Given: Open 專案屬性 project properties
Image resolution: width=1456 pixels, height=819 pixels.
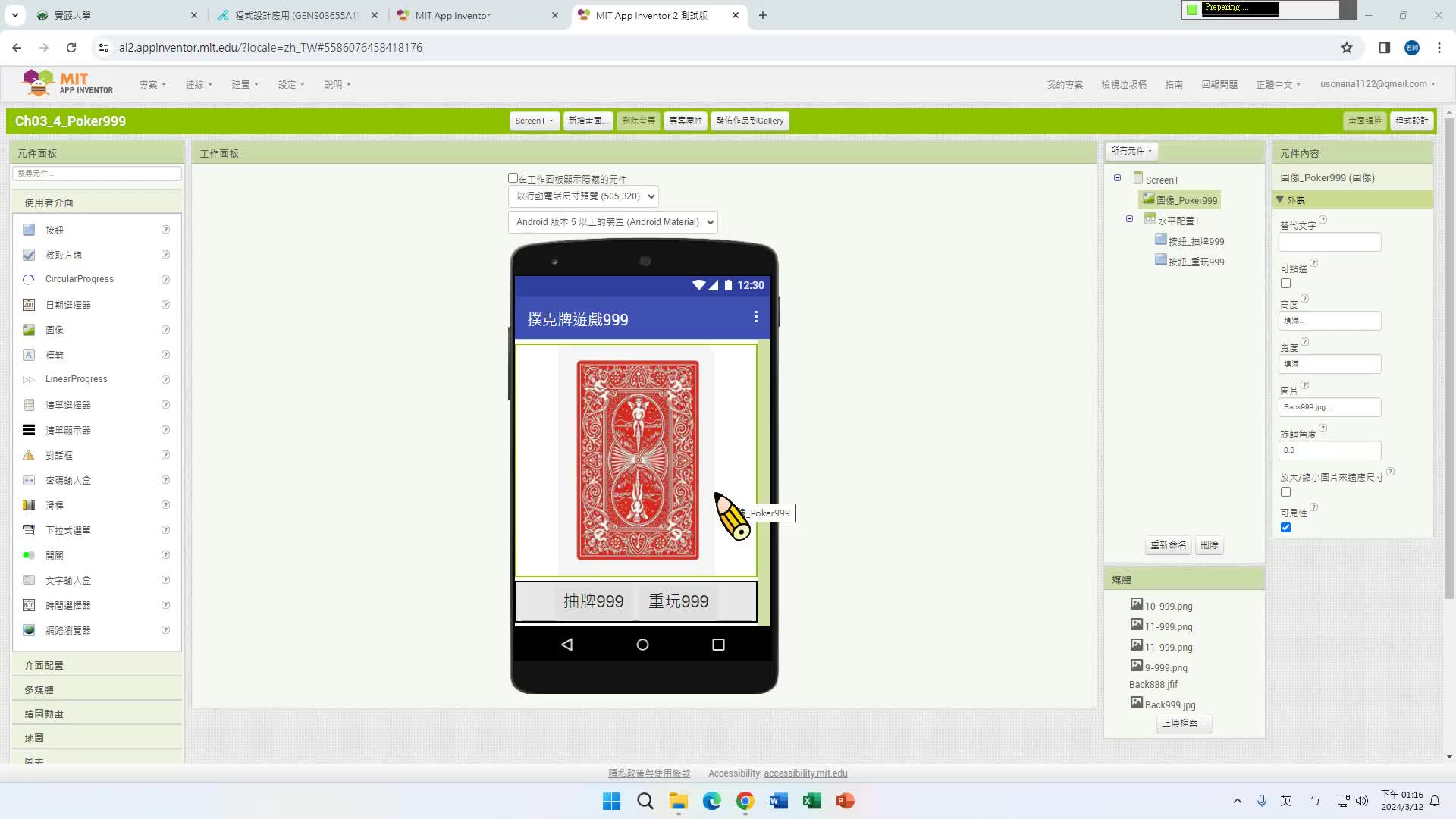Looking at the screenshot, I should pyautogui.click(x=686, y=121).
